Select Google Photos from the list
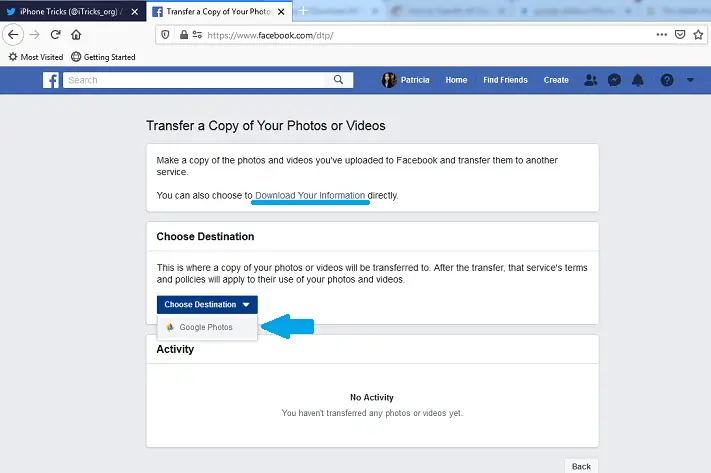The height and width of the screenshot is (473, 711). click(x=206, y=327)
